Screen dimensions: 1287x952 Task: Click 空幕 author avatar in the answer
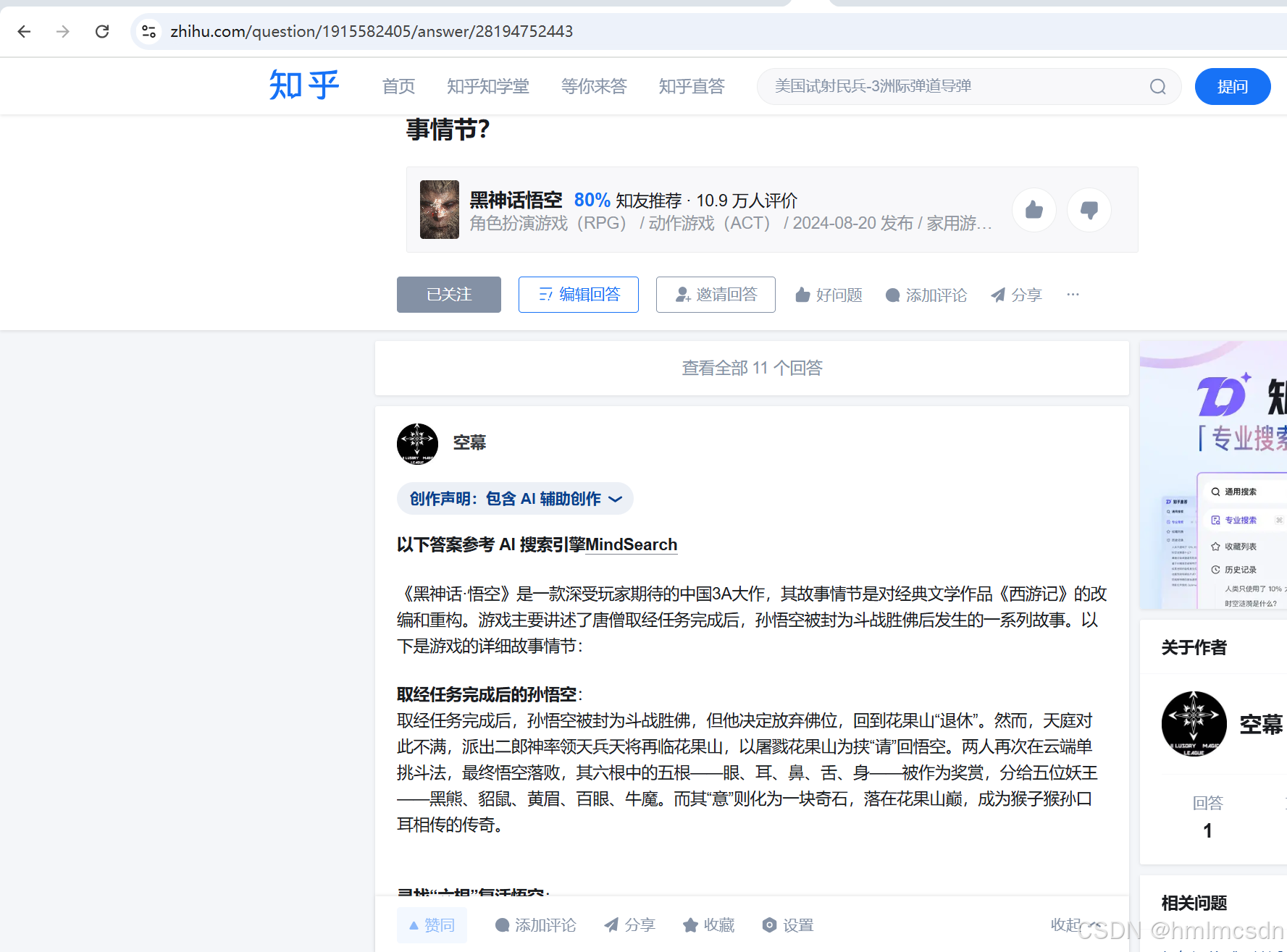pyautogui.click(x=417, y=444)
